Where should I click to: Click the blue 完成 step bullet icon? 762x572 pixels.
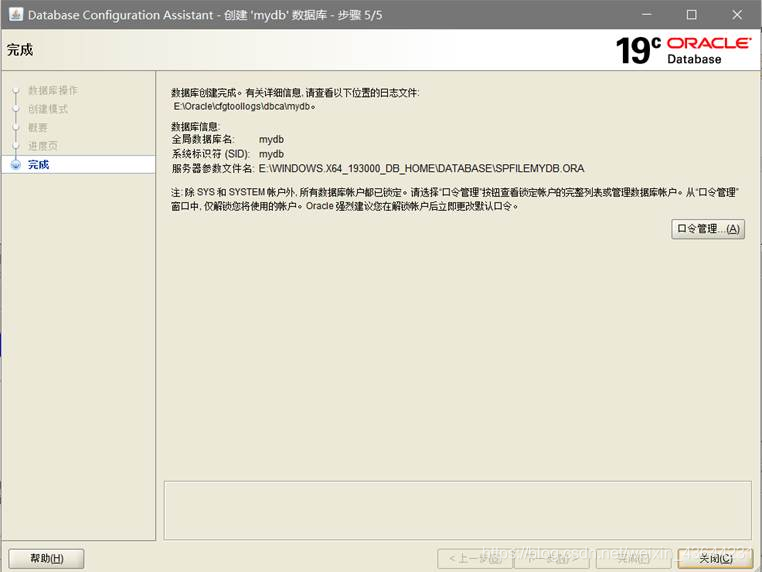coord(16,165)
